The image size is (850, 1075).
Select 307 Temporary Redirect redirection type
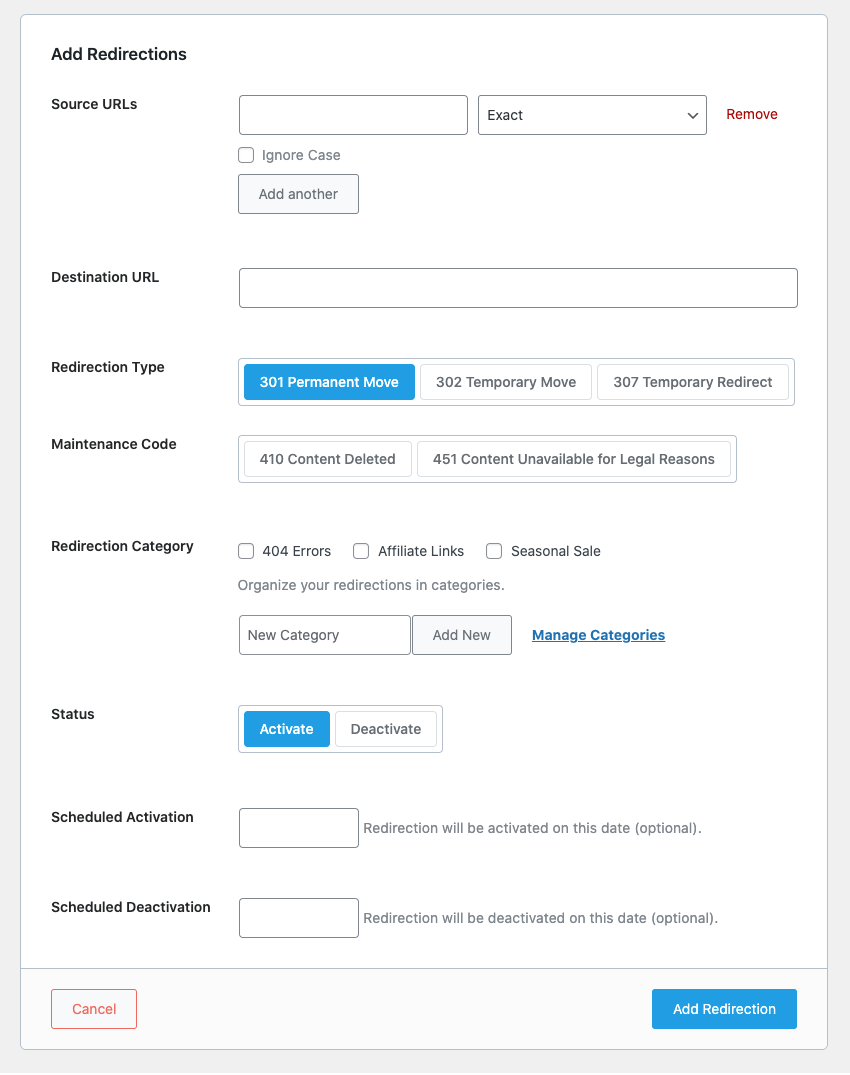click(x=692, y=382)
